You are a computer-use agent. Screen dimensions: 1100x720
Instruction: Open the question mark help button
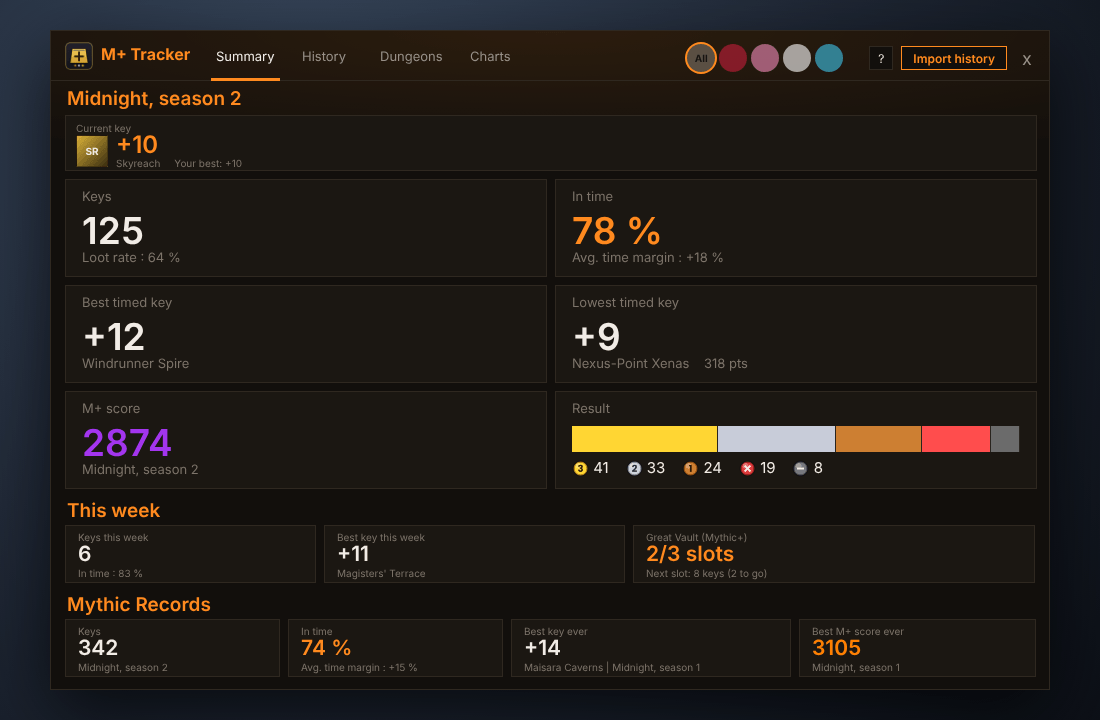point(881,58)
